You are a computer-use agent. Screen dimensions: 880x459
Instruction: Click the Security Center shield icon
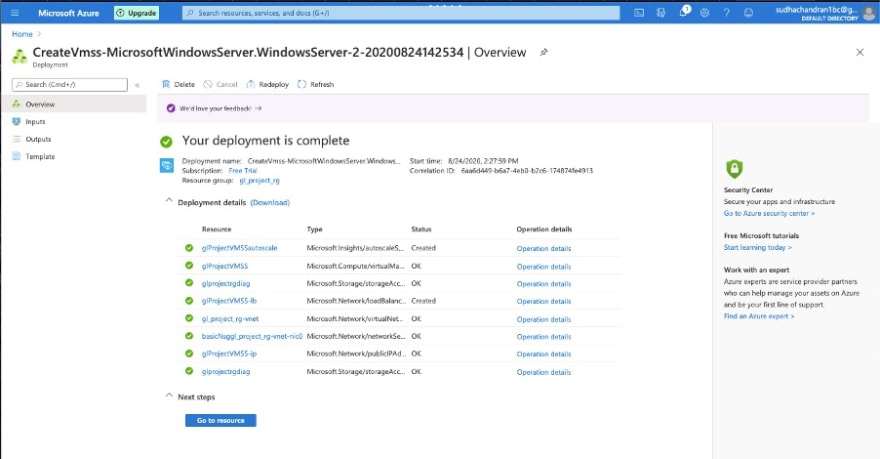pyautogui.click(x=734, y=168)
